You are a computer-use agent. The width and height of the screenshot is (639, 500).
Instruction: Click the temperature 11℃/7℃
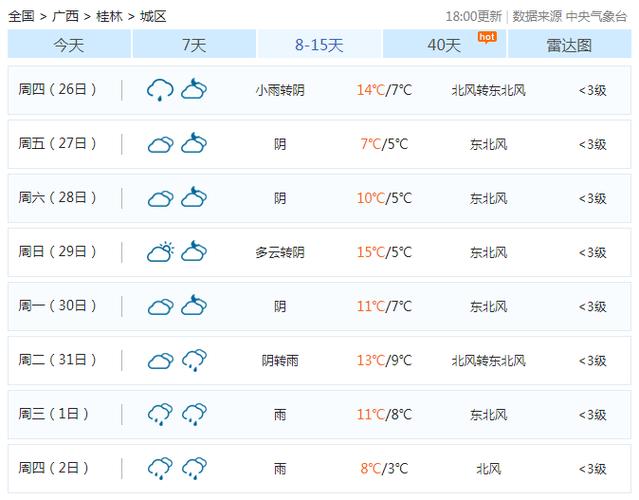point(384,306)
